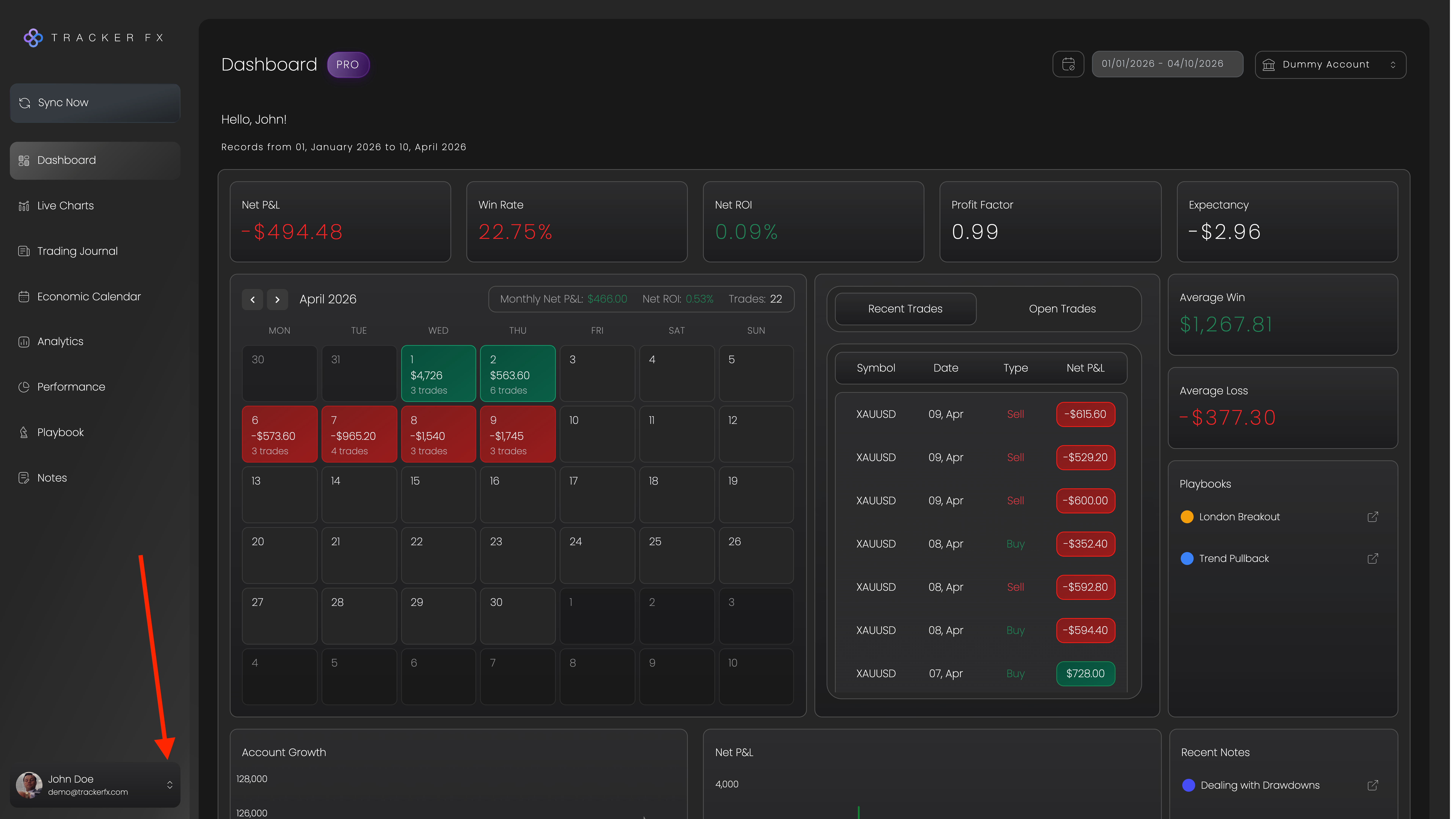Open the Playbook icon in sidebar
The width and height of the screenshot is (1456, 819).
point(24,432)
